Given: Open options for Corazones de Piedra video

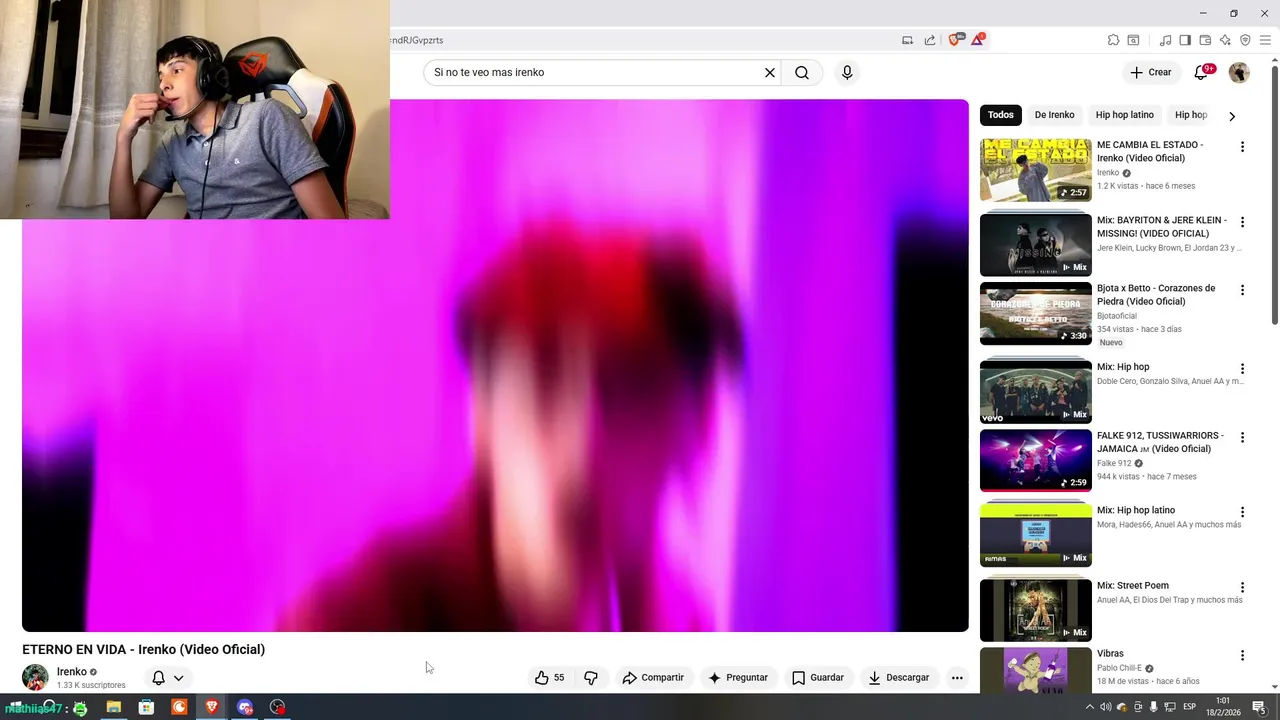Looking at the screenshot, I should [x=1242, y=290].
